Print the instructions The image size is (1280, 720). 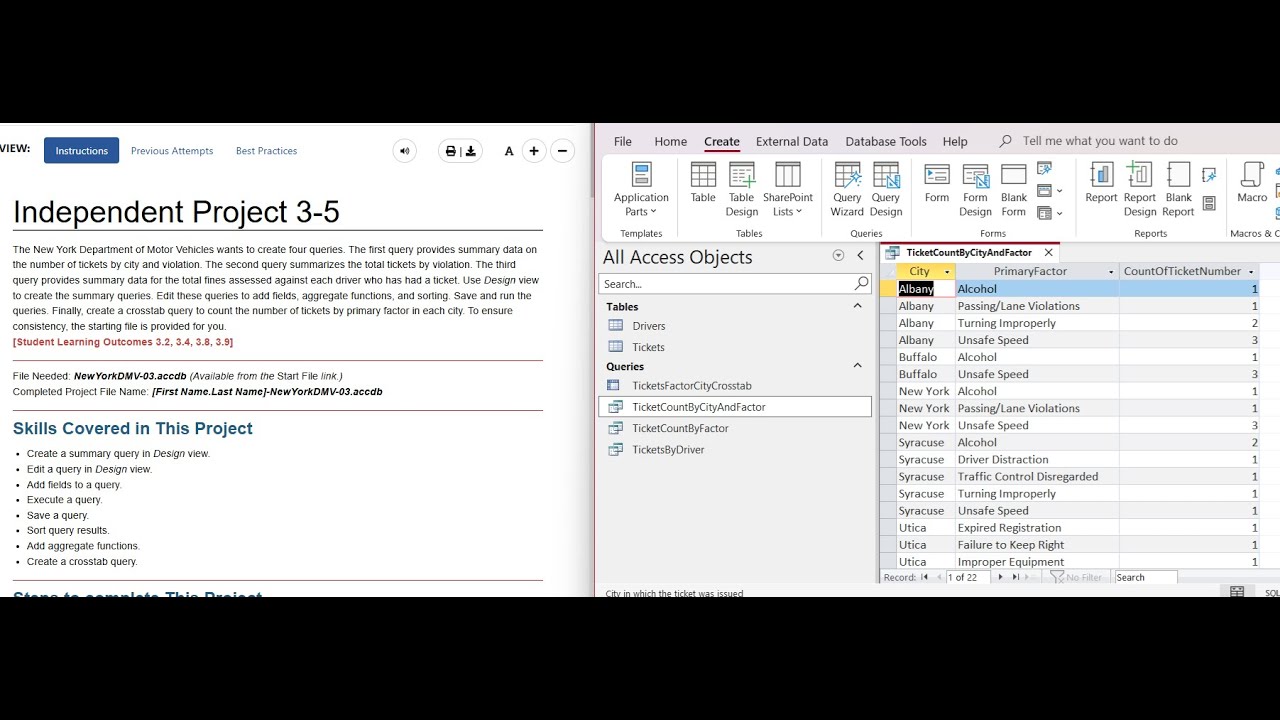point(450,151)
